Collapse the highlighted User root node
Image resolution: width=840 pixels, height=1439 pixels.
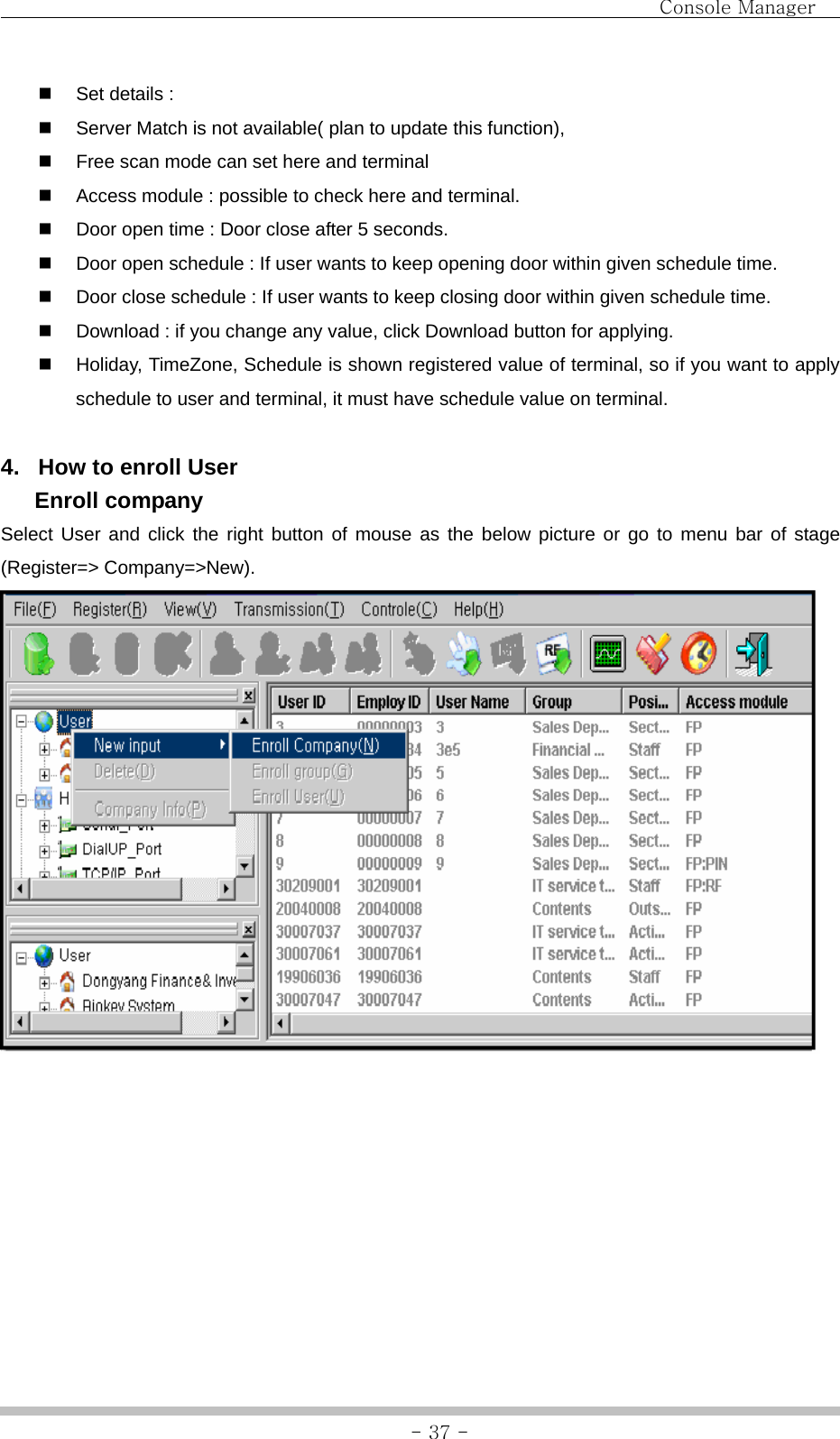pyautogui.click(x=22, y=721)
